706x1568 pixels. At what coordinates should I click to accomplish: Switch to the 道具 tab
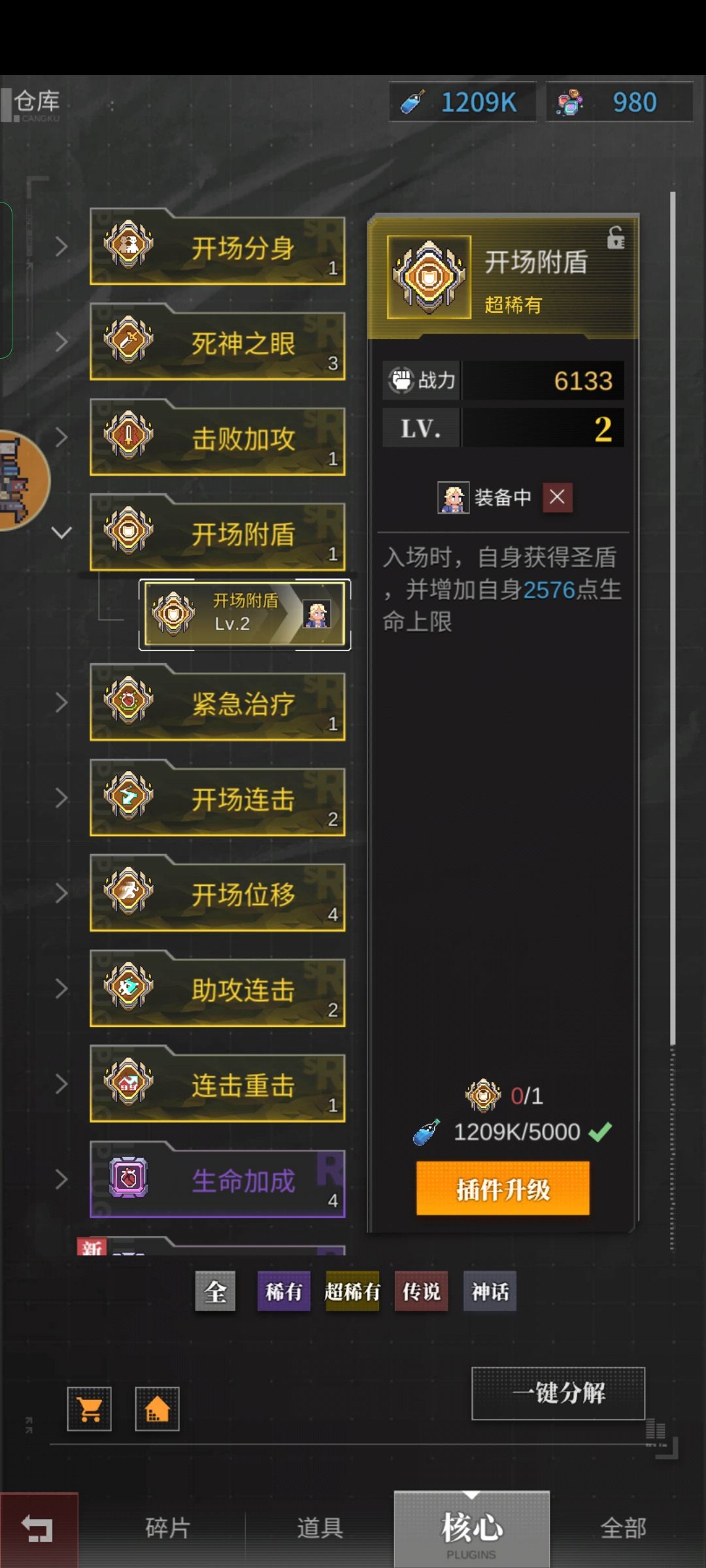click(x=320, y=1528)
